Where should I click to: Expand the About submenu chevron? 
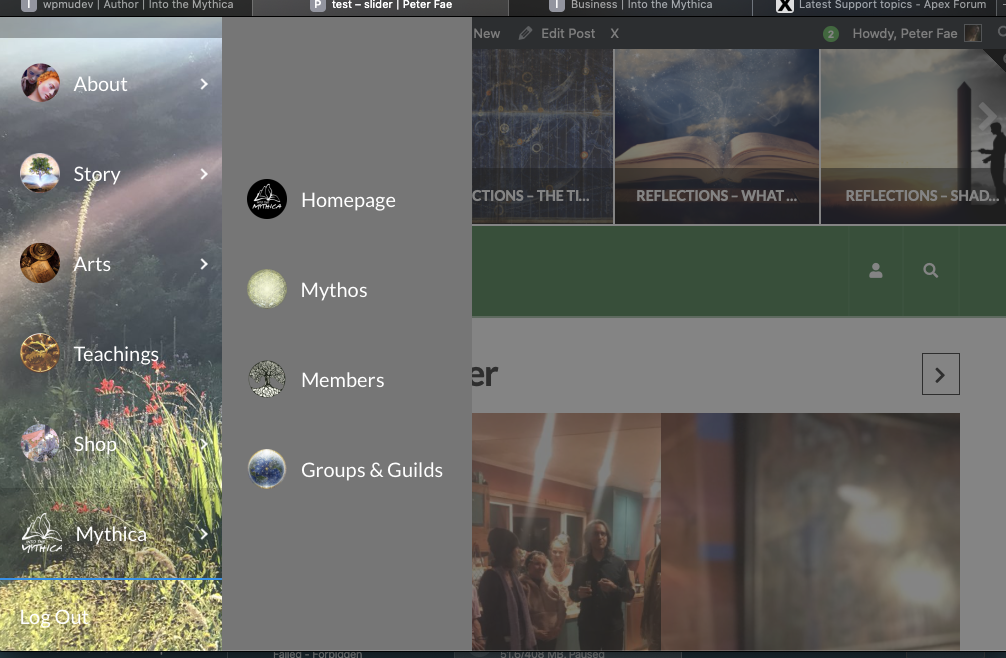(204, 84)
